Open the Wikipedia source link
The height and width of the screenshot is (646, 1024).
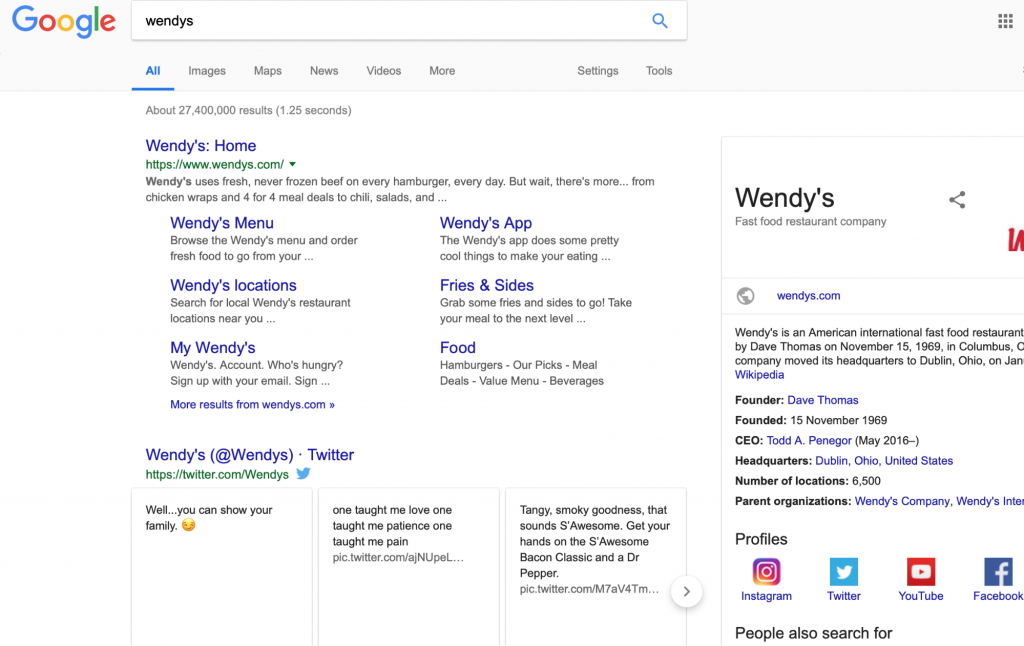[760, 375]
